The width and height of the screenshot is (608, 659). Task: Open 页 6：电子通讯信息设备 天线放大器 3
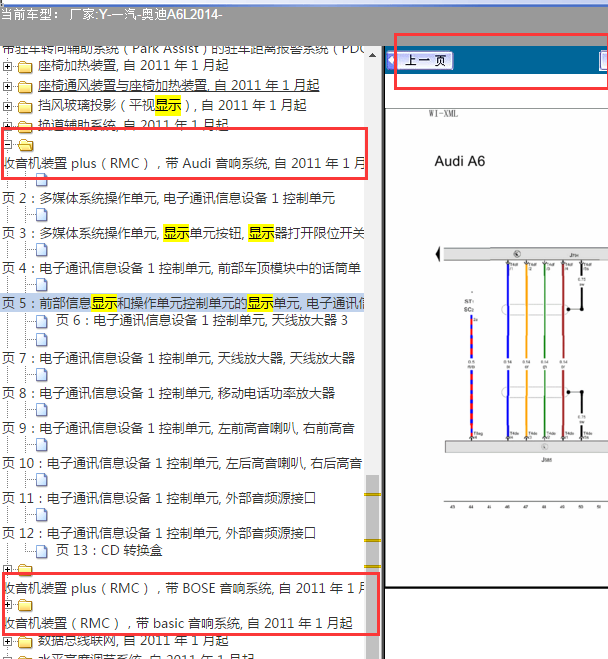[202, 320]
